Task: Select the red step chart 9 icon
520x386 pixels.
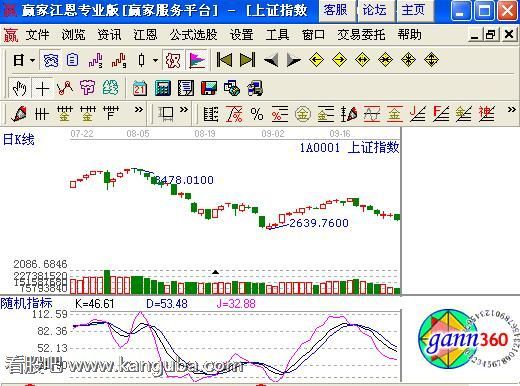Action: [119, 61]
